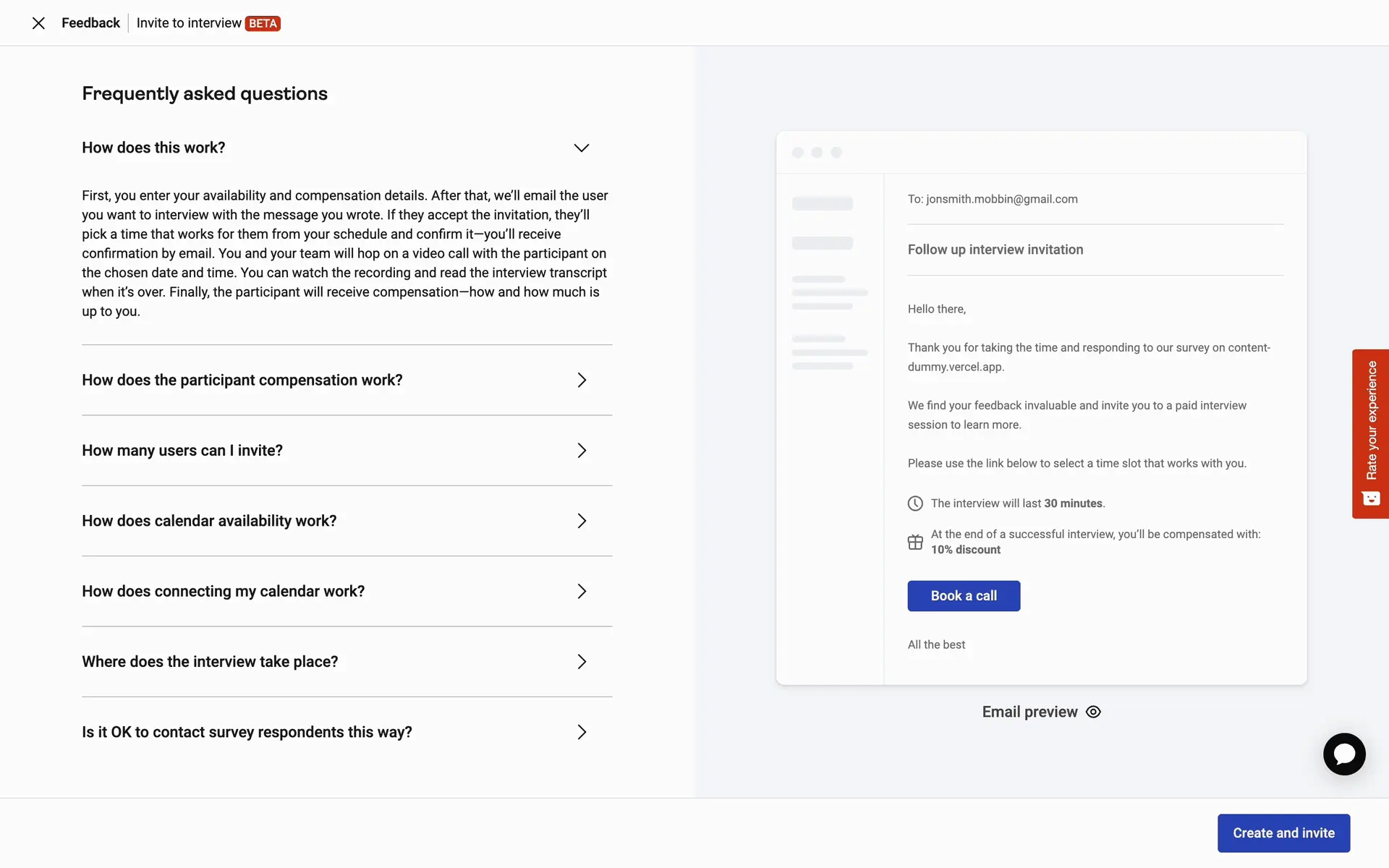Click the Create and invite button

(x=1283, y=833)
